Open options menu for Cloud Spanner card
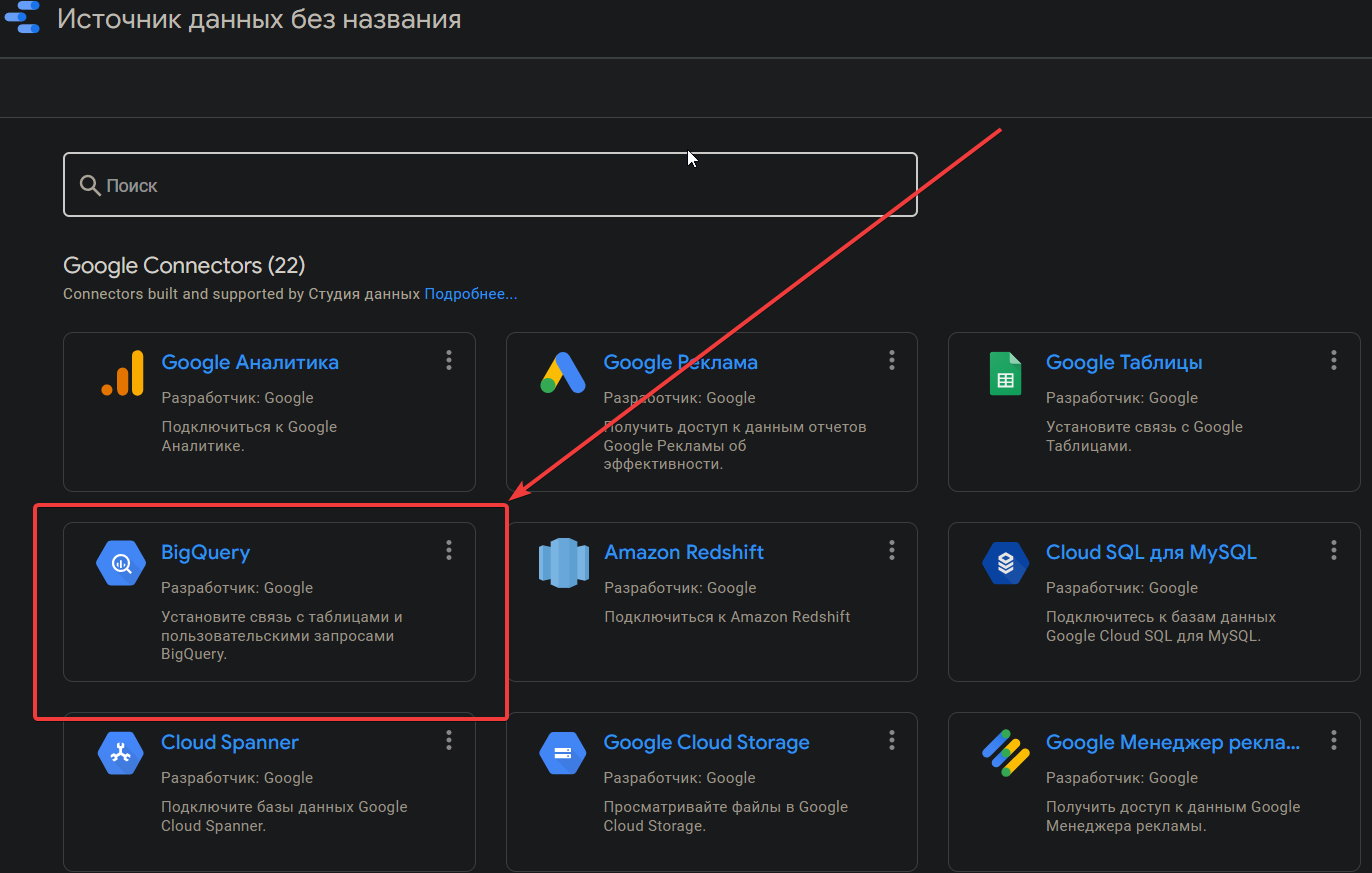Viewport: 1372px width, 873px height. tap(449, 740)
